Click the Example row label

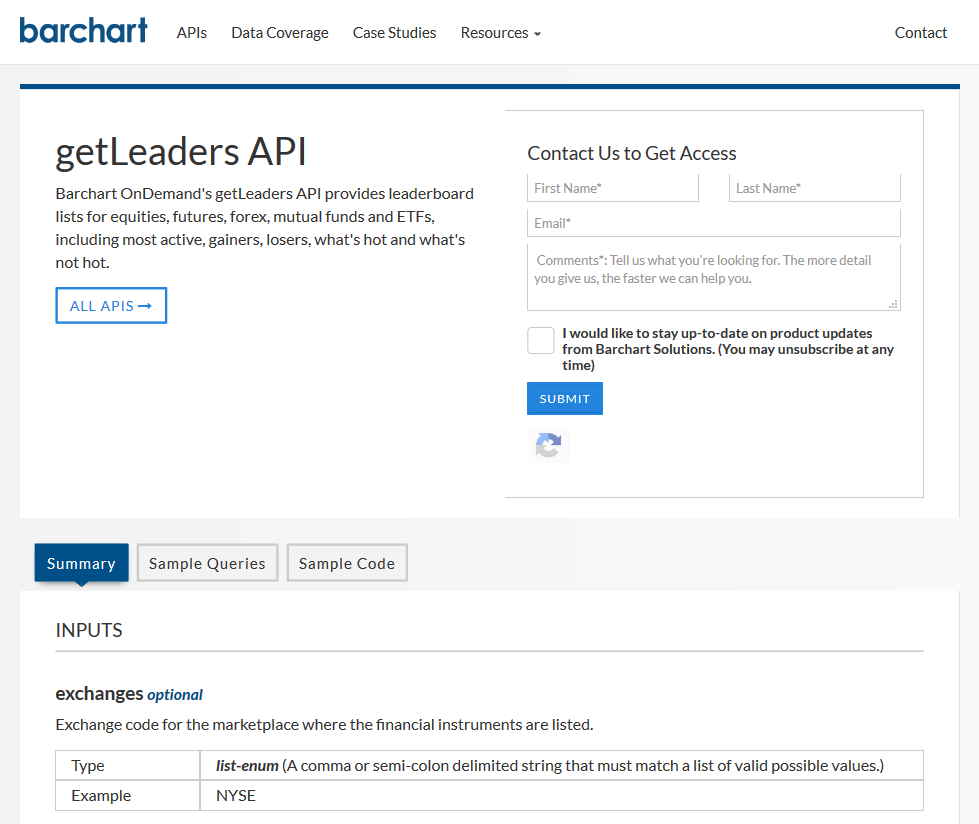click(101, 796)
